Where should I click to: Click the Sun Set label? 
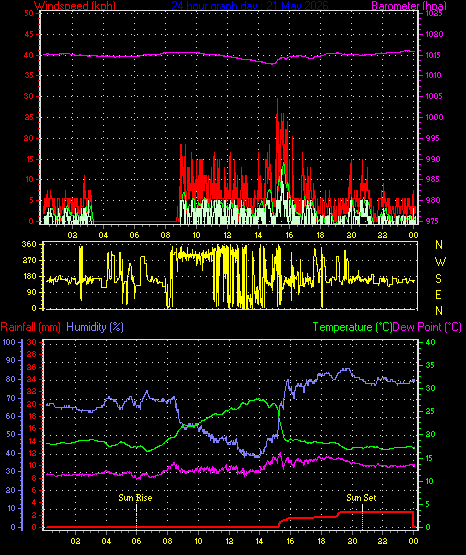click(361, 498)
